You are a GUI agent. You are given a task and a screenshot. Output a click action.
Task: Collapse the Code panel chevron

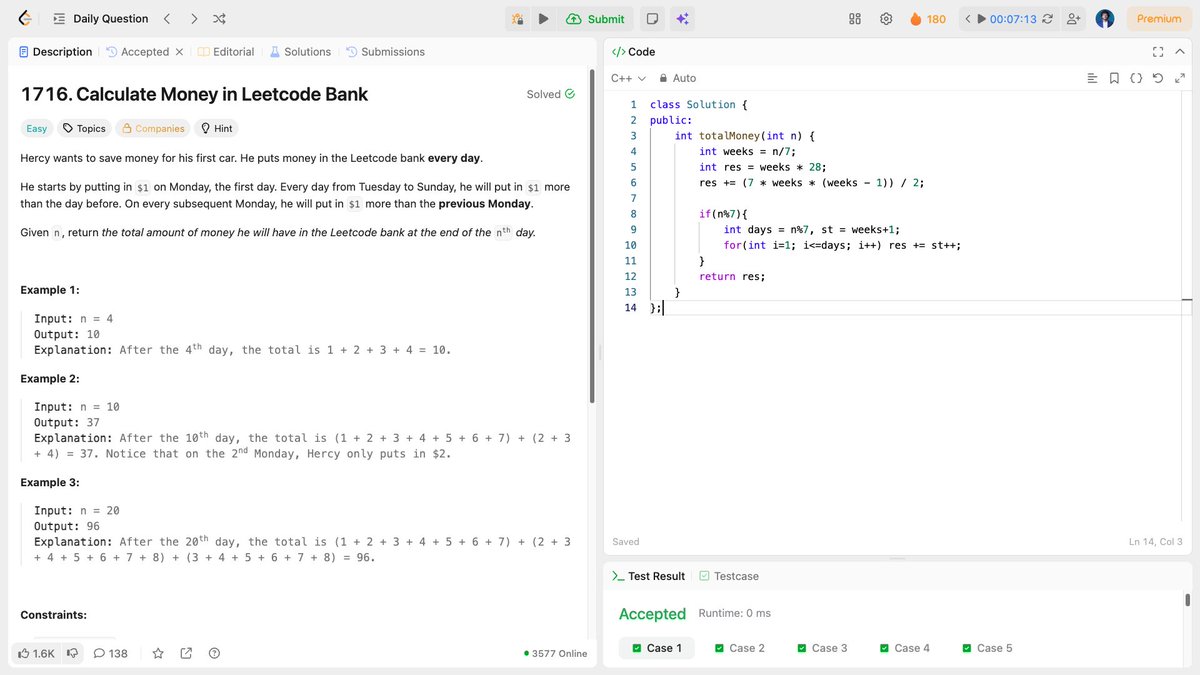click(1180, 52)
